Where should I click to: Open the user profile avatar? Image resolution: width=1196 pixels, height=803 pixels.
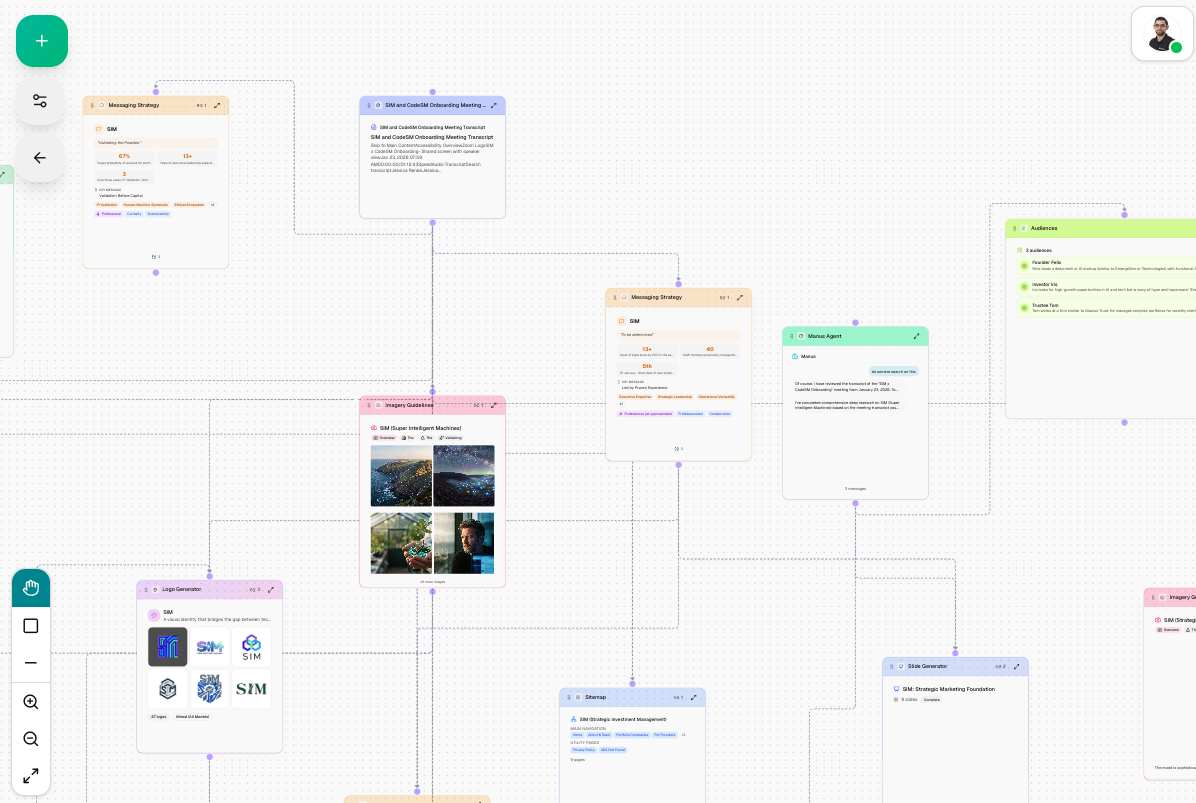[x=1162, y=34]
